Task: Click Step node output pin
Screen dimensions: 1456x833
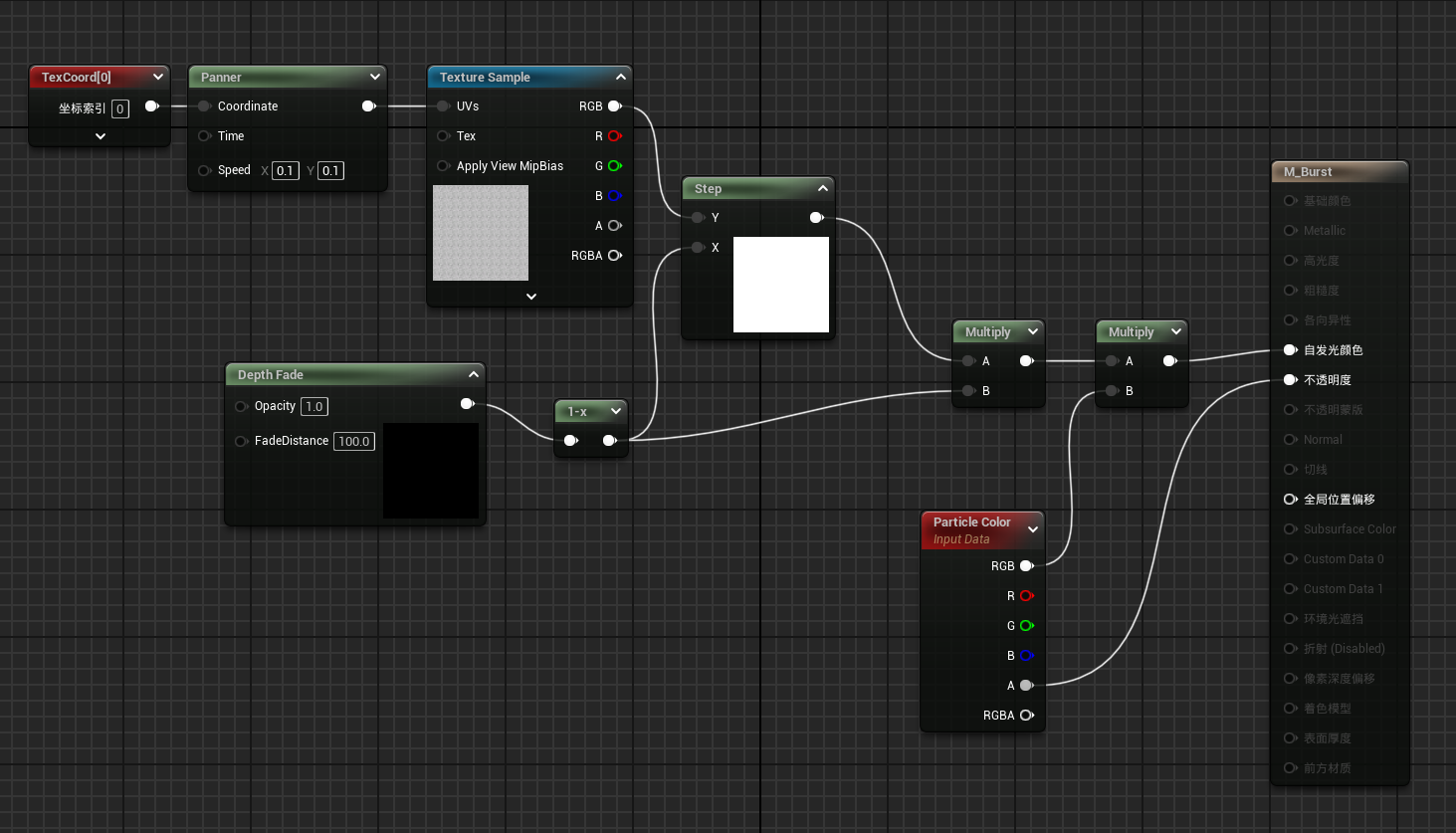Action: coord(816,218)
